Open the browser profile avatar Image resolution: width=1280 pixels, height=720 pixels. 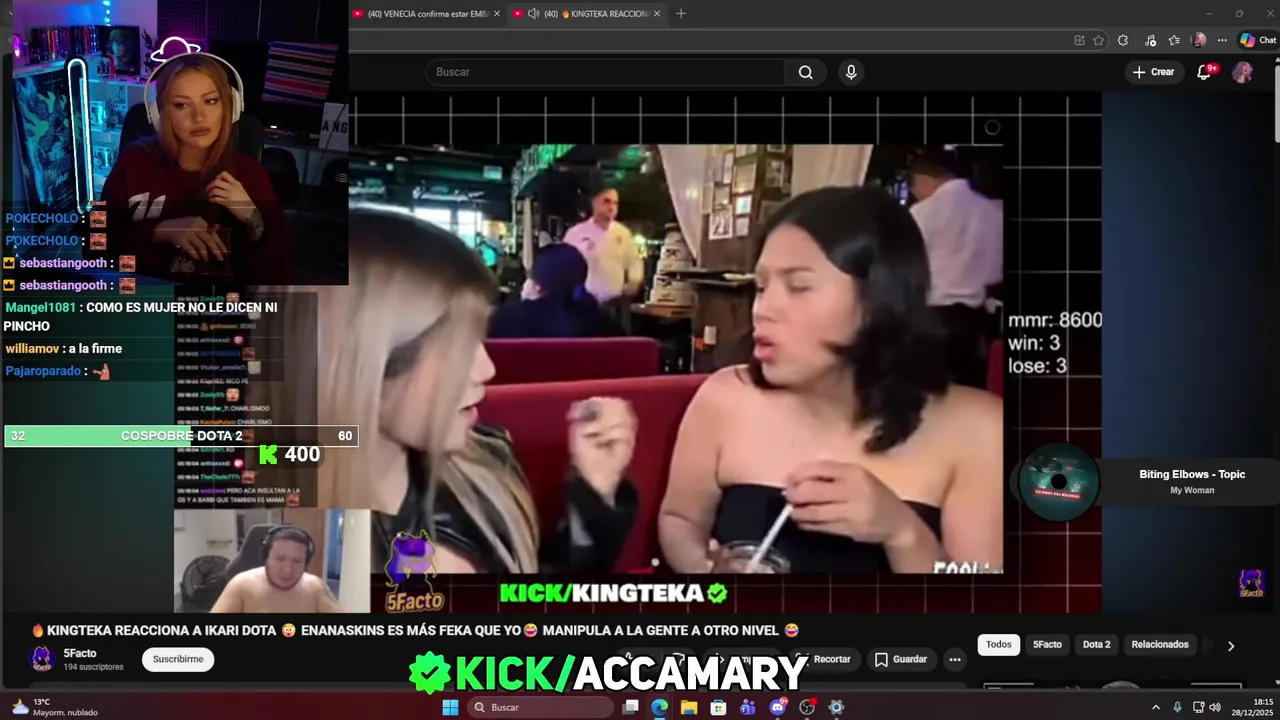[1199, 40]
